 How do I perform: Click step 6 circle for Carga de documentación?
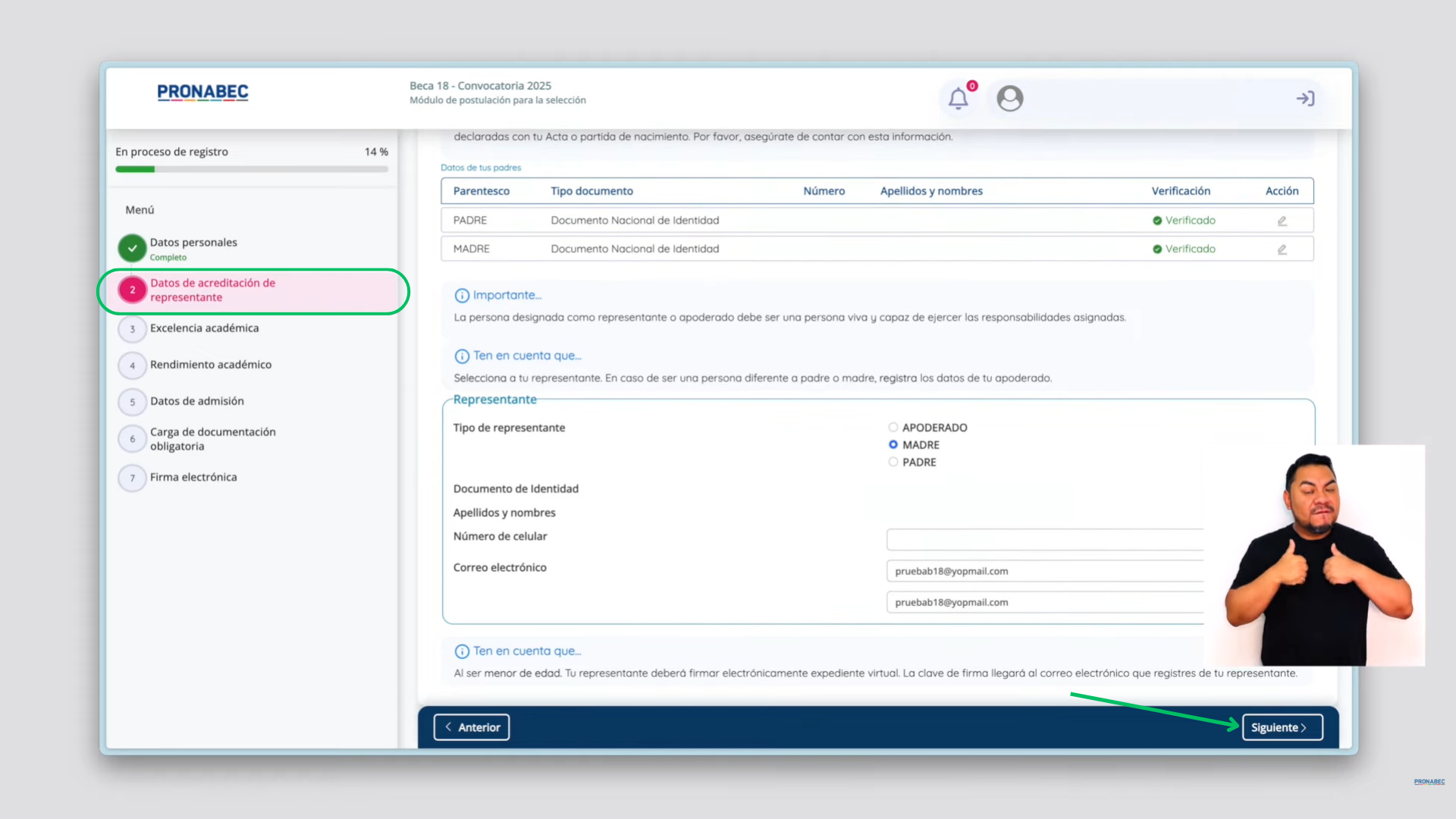tap(132, 439)
